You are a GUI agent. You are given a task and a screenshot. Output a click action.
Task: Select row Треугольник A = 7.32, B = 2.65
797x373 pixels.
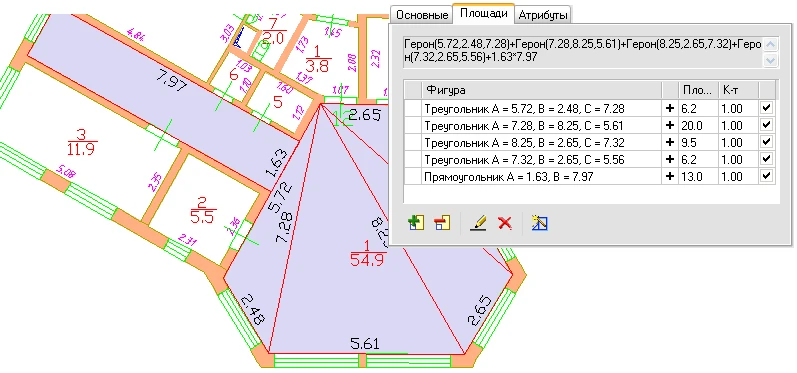[590, 160]
